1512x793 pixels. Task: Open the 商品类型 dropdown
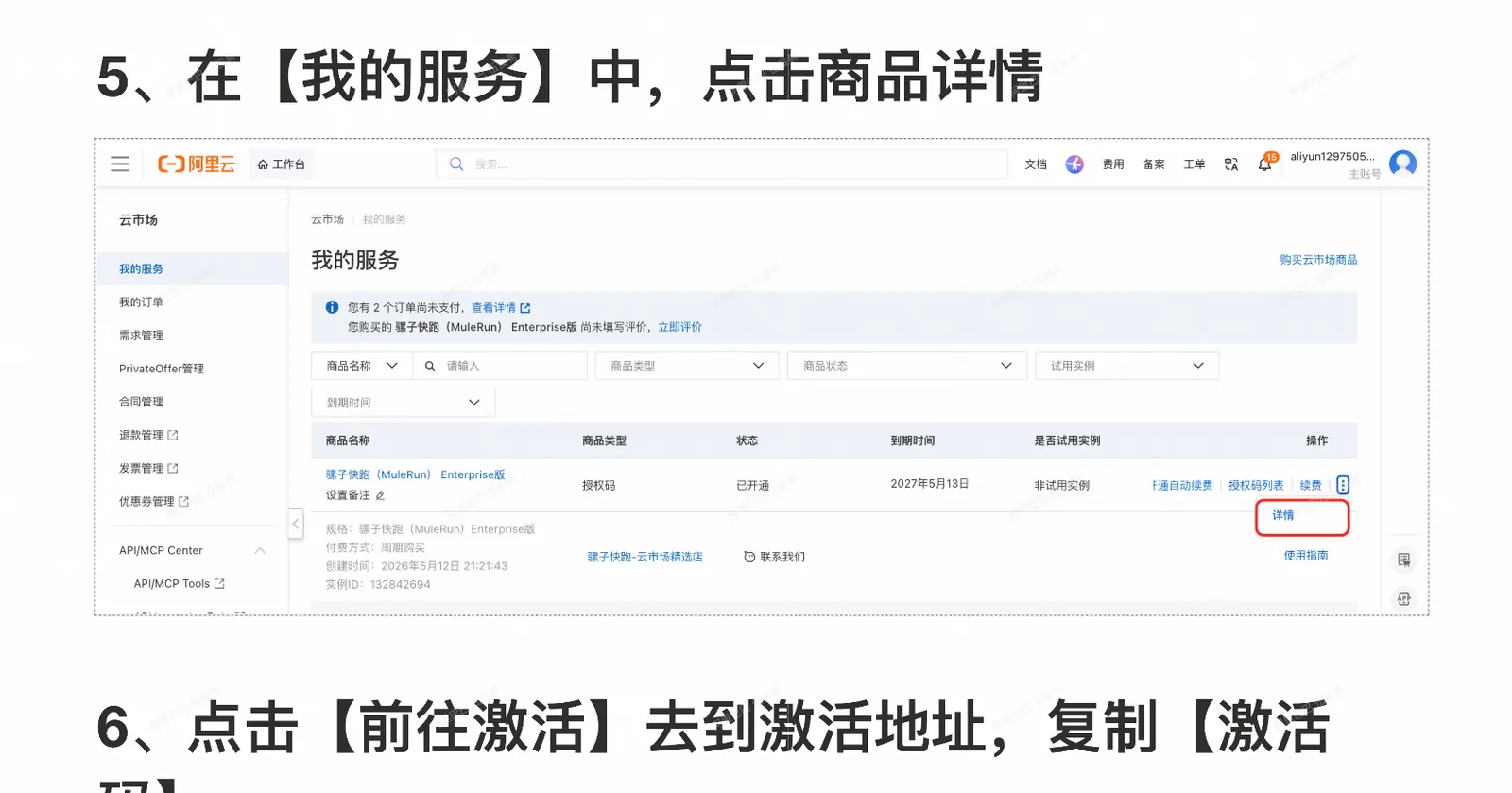pos(687,366)
